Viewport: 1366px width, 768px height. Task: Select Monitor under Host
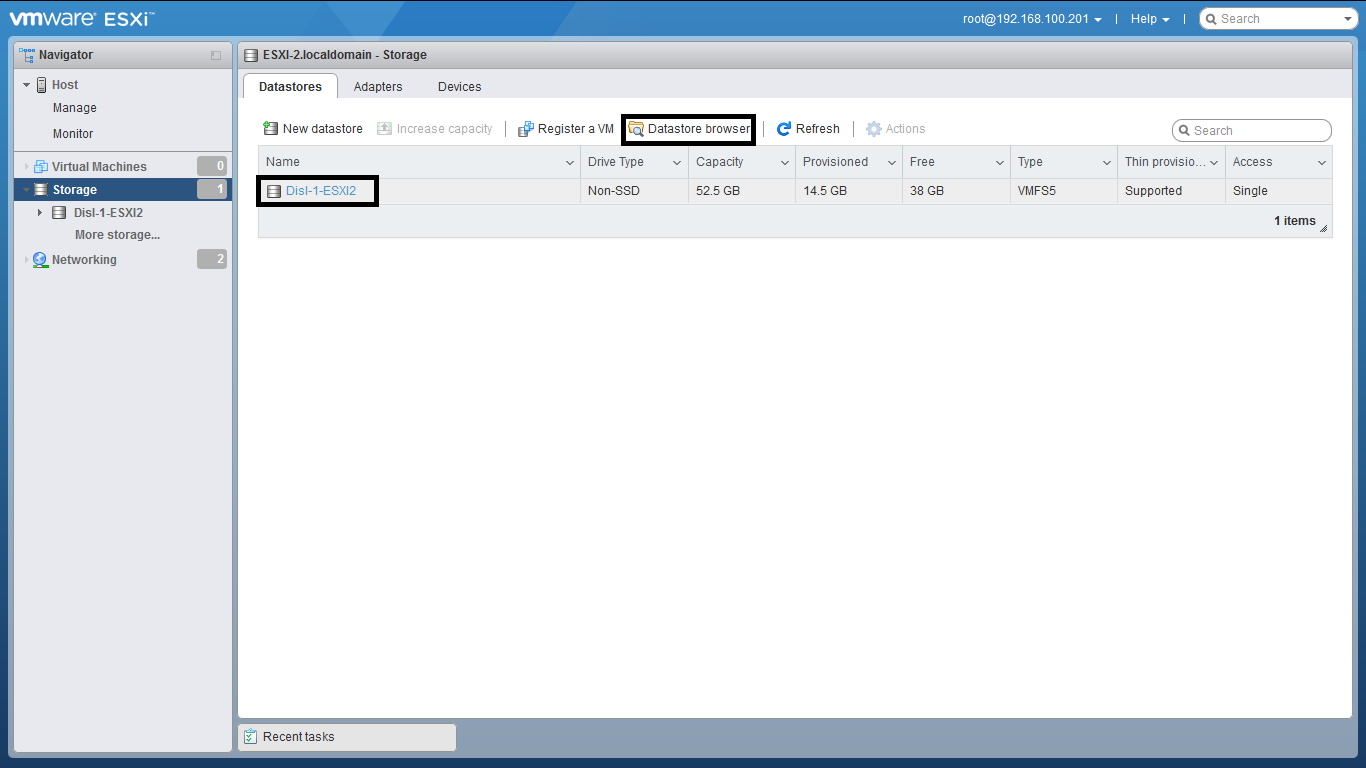point(73,134)
